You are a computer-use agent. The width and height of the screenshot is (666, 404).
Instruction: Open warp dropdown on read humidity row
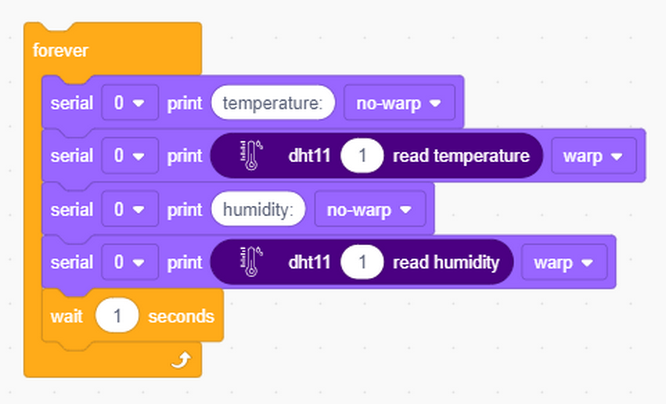(x=564, y=262)
